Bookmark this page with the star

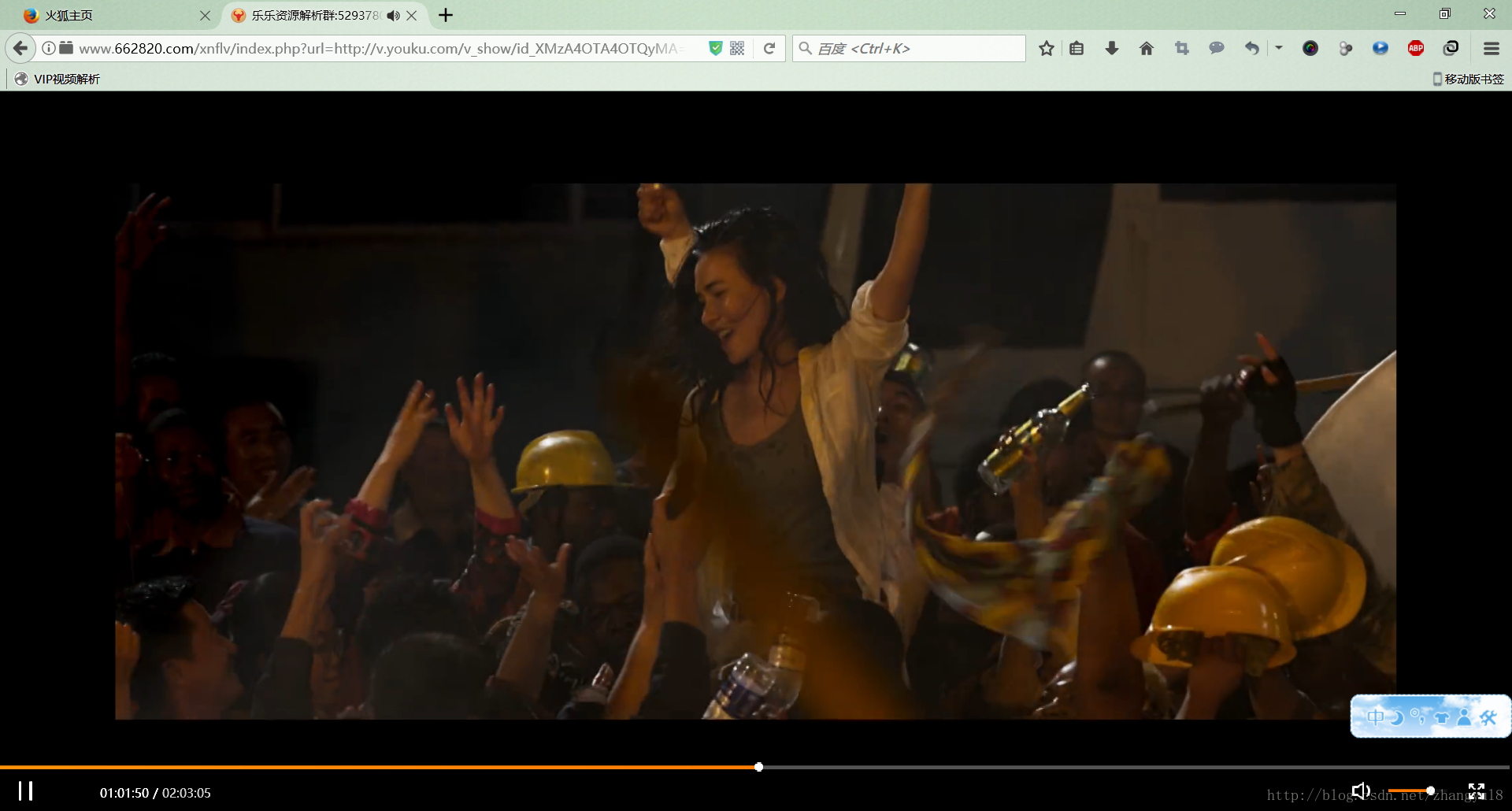[1047, 48]
